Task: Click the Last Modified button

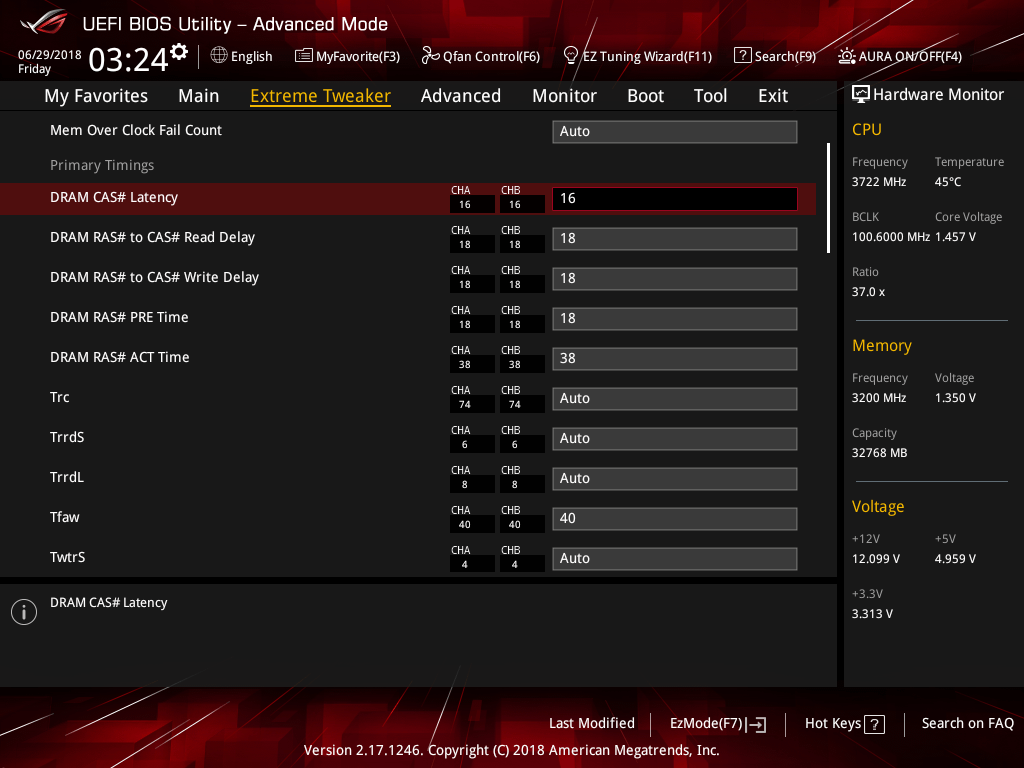Action: [x=592, y=723]
